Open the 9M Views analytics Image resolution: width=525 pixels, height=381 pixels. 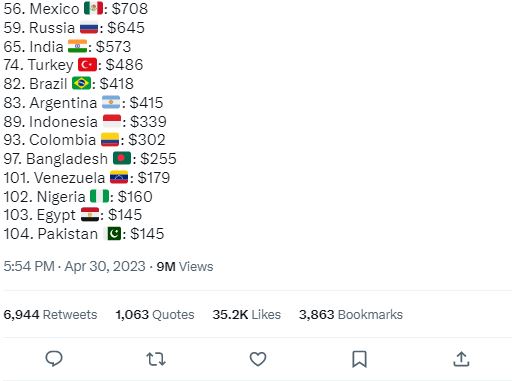point(185,266)
